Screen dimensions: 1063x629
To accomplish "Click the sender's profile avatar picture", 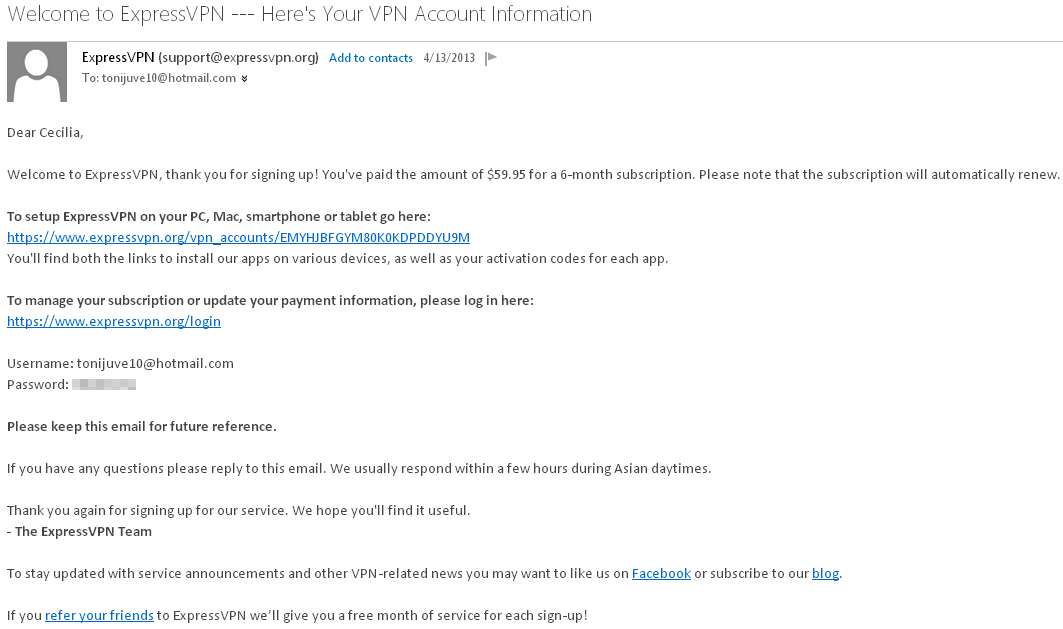I will 37,72.
